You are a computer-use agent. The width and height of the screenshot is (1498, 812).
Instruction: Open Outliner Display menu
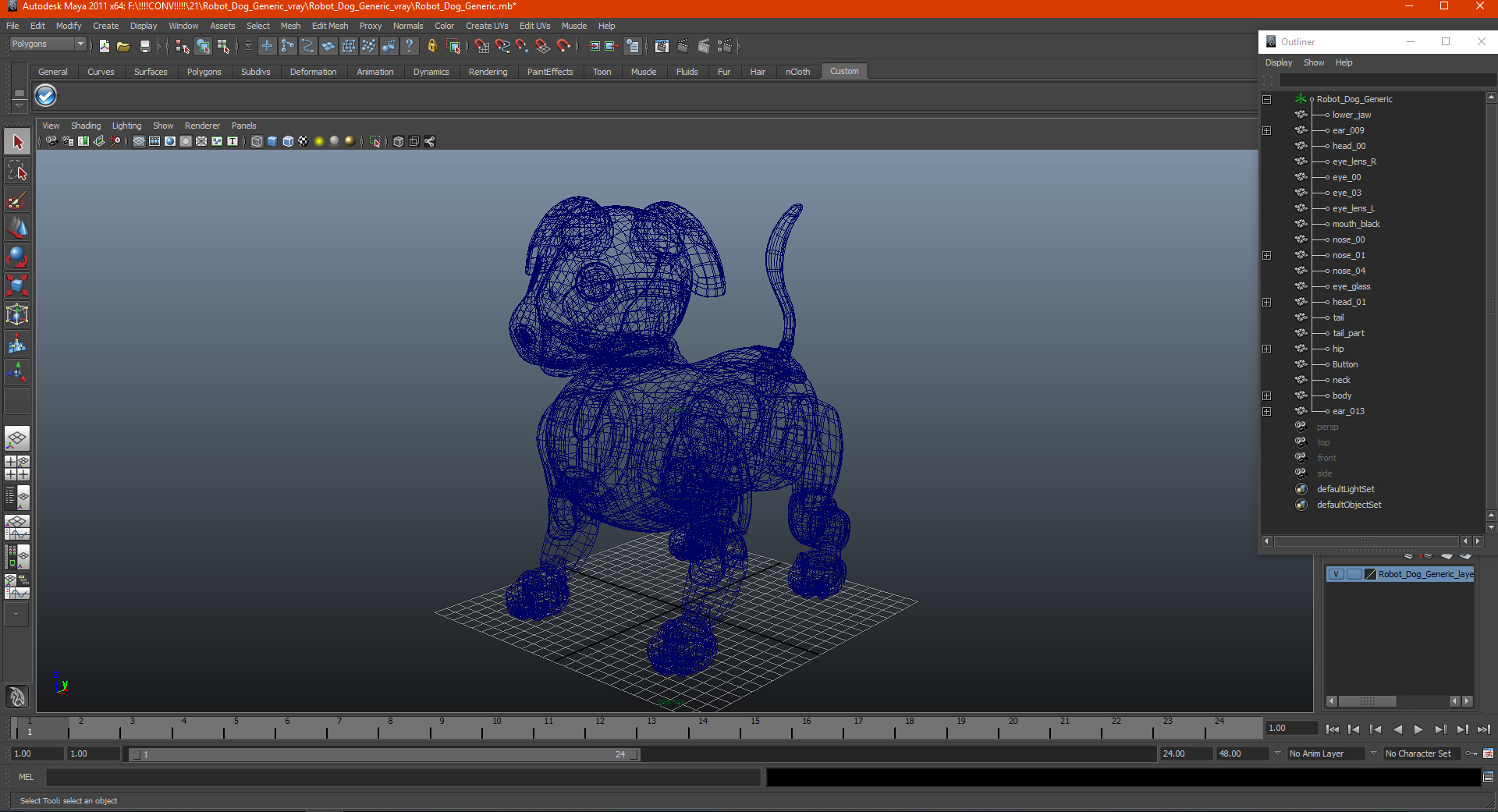1278,62
